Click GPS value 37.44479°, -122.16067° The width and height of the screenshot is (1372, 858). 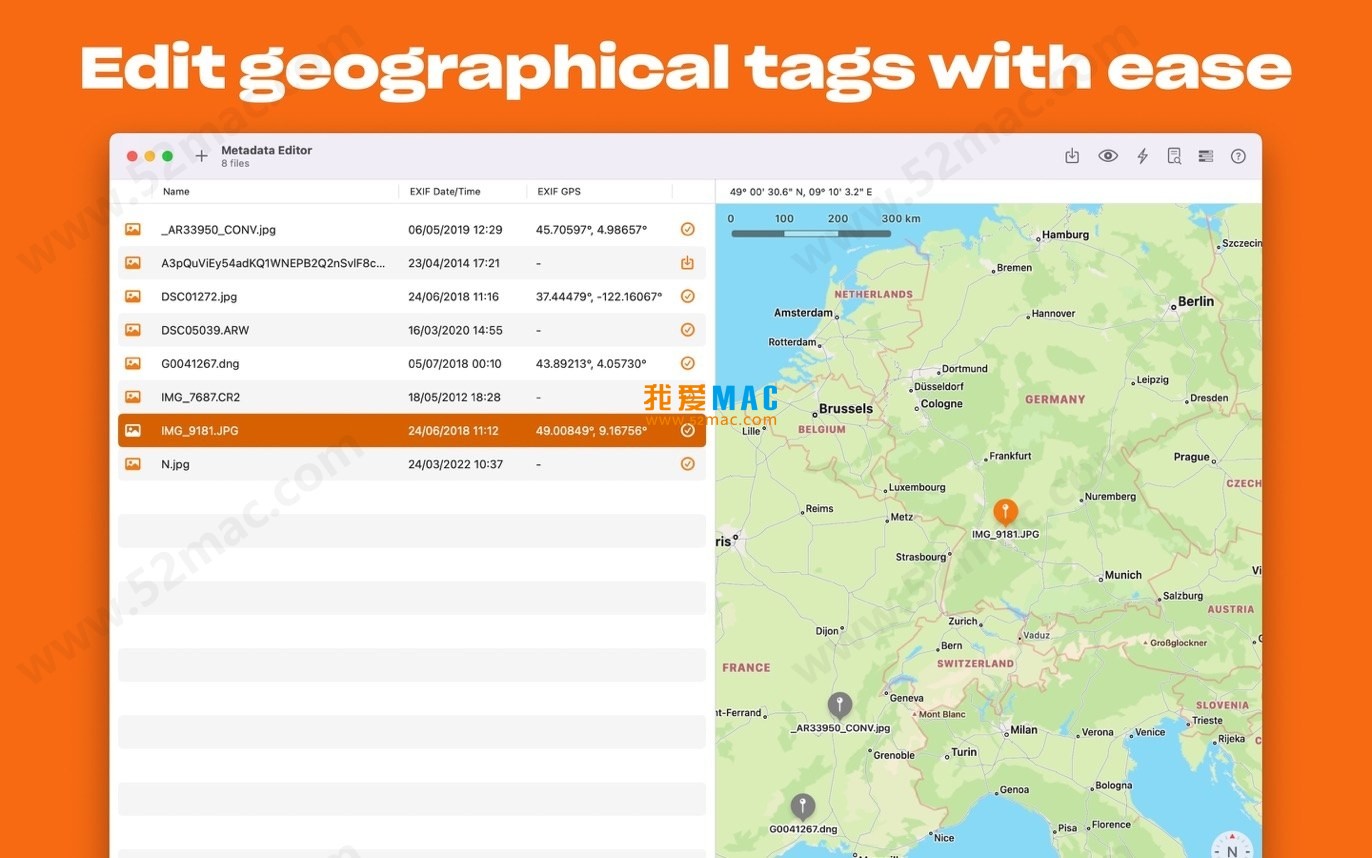599,296
